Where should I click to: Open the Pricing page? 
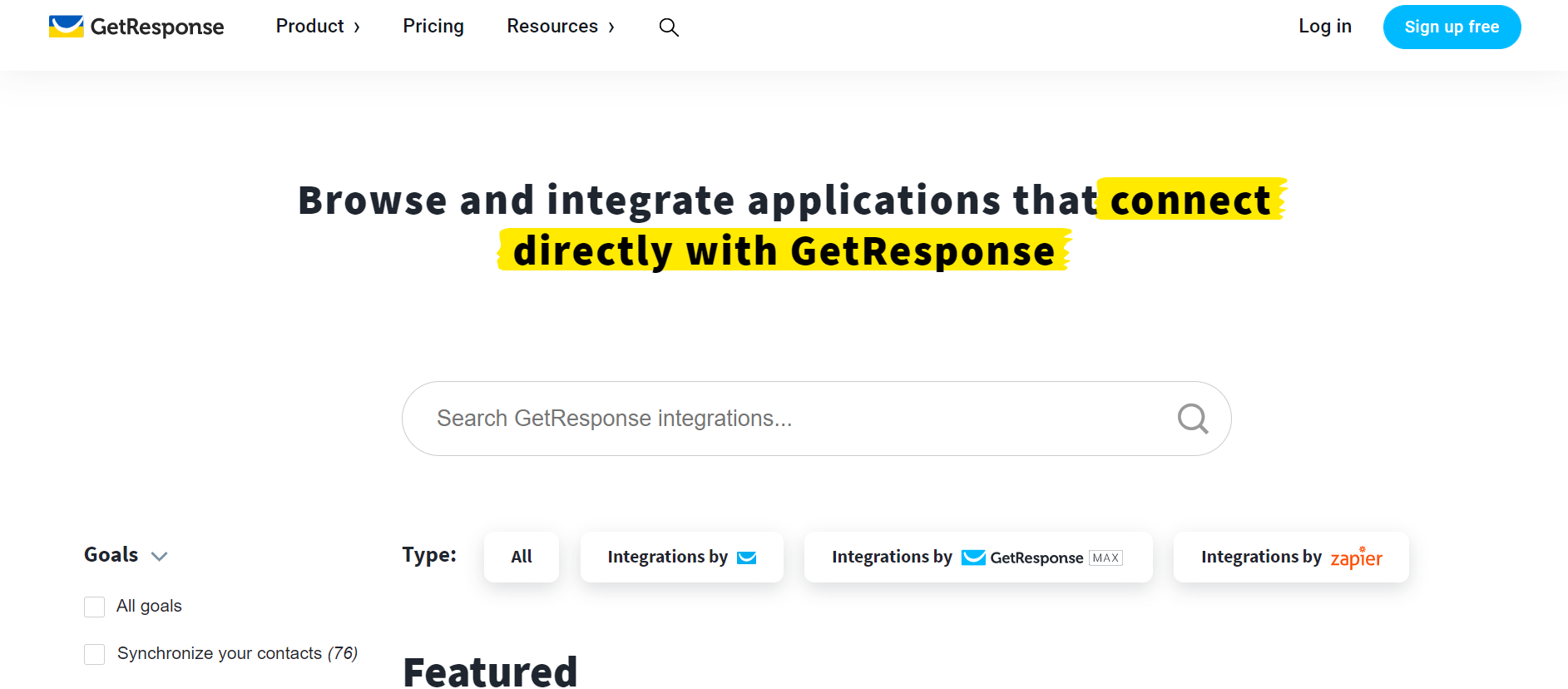point(433,27)
